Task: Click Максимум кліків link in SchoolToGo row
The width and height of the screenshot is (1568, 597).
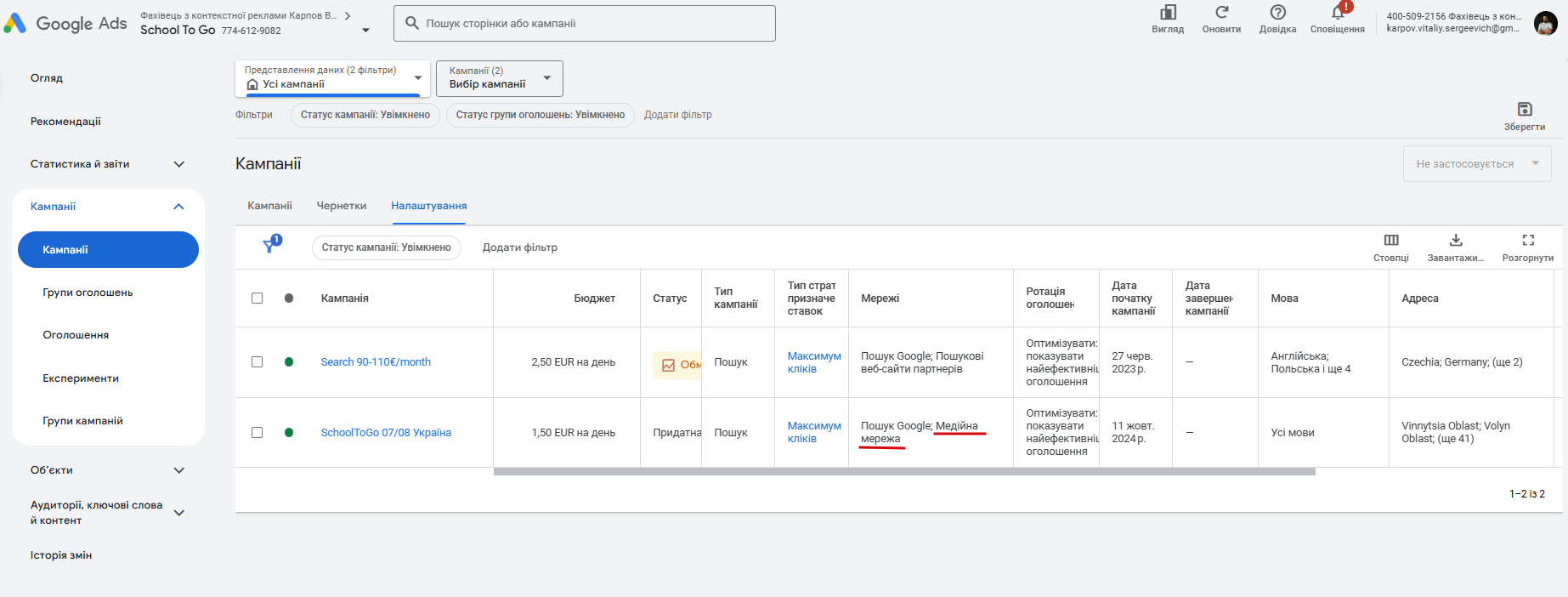Action: [x=814, y=432]
